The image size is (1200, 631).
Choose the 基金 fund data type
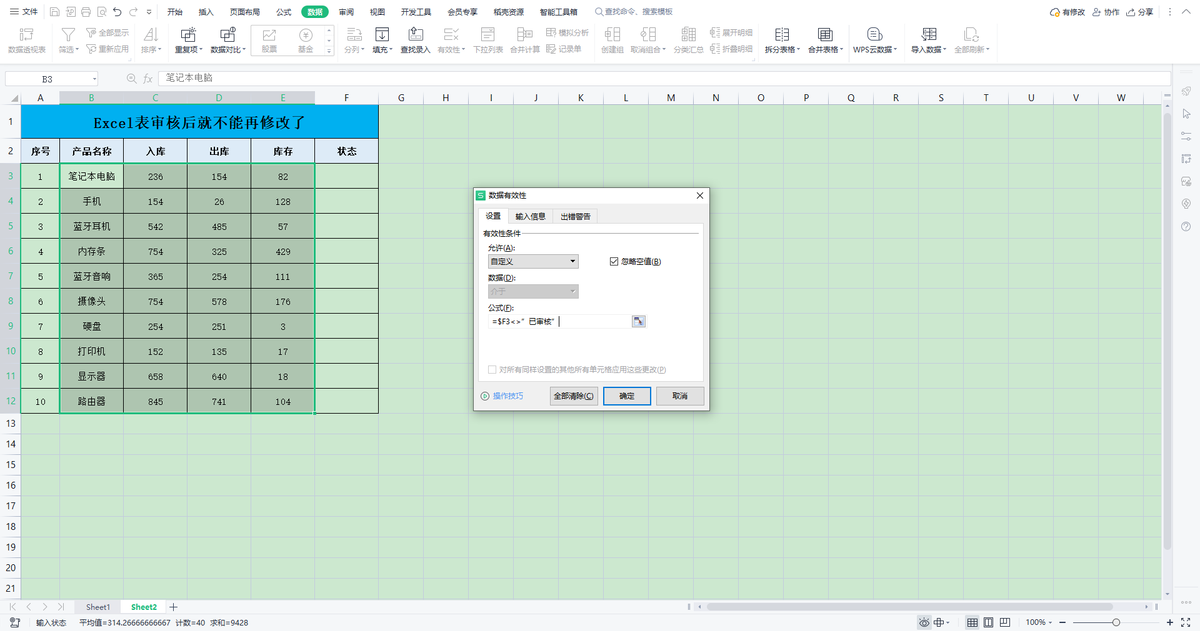[305, 40]
